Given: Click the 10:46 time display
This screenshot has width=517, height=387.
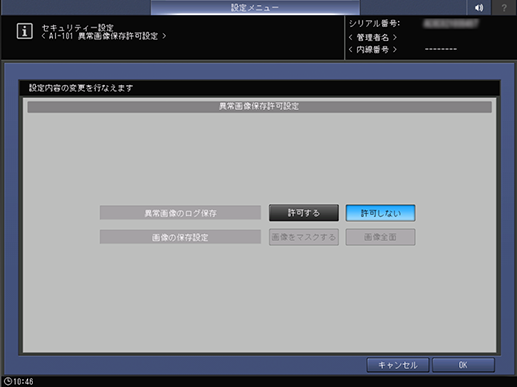Looking at the screenshot, I should point(23,382).
